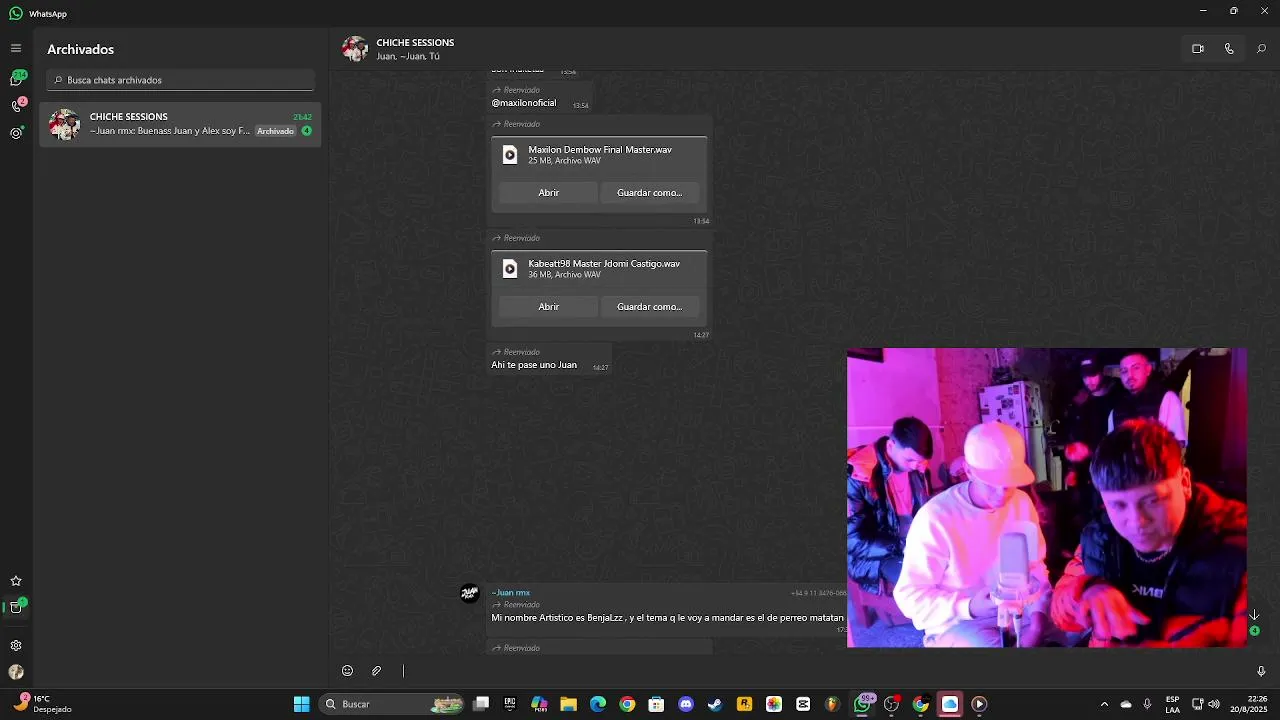
Task: Open profile avatar at sidebar bottom
Action: pyautogui.click(x=16, y=673)
